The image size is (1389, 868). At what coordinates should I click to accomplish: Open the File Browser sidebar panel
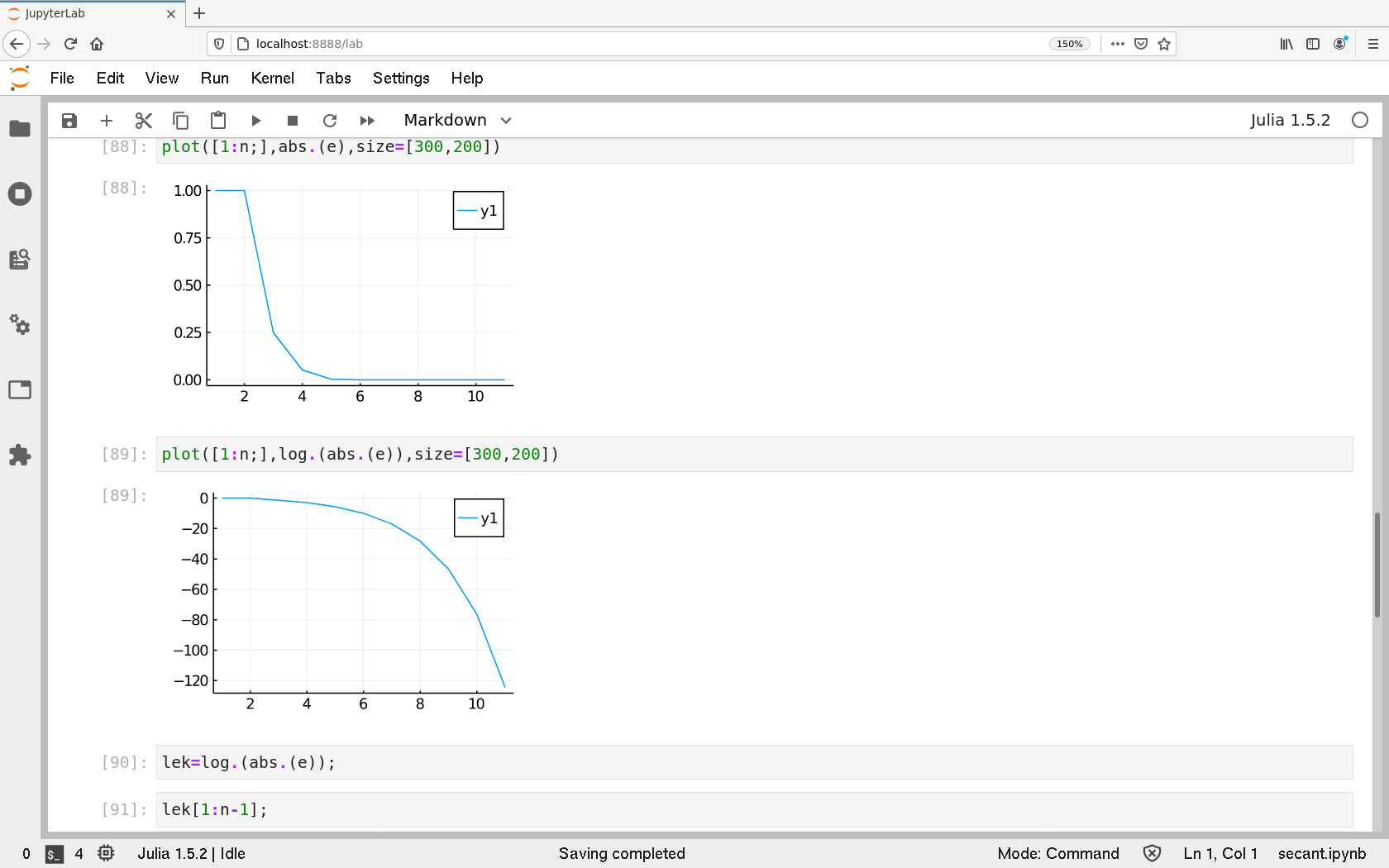click(20, 129)
